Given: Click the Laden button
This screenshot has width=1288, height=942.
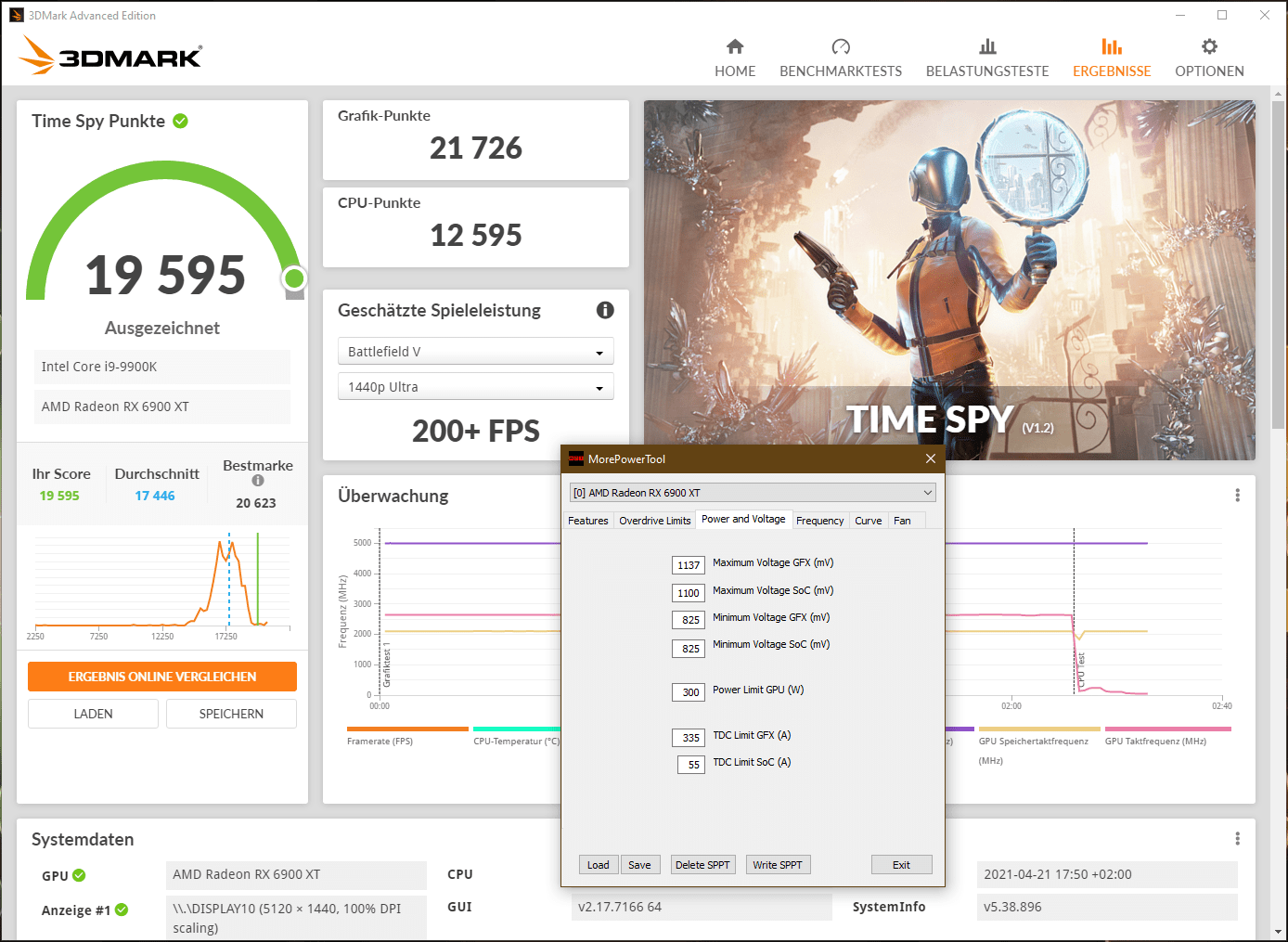Looking at the screenshot, I should 94,714.
